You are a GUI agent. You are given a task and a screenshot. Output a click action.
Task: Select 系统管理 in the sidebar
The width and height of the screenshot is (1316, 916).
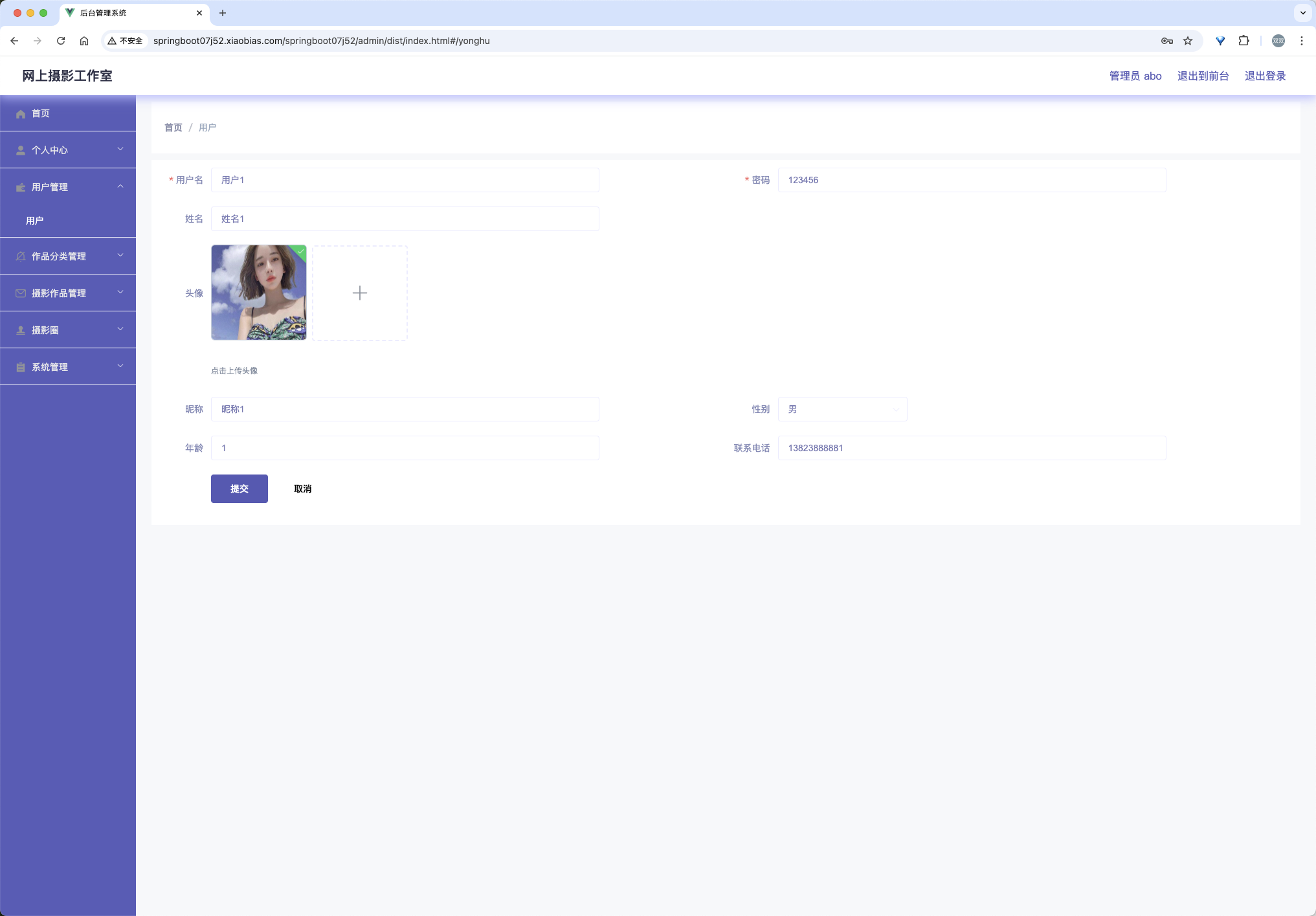point(68,367)
